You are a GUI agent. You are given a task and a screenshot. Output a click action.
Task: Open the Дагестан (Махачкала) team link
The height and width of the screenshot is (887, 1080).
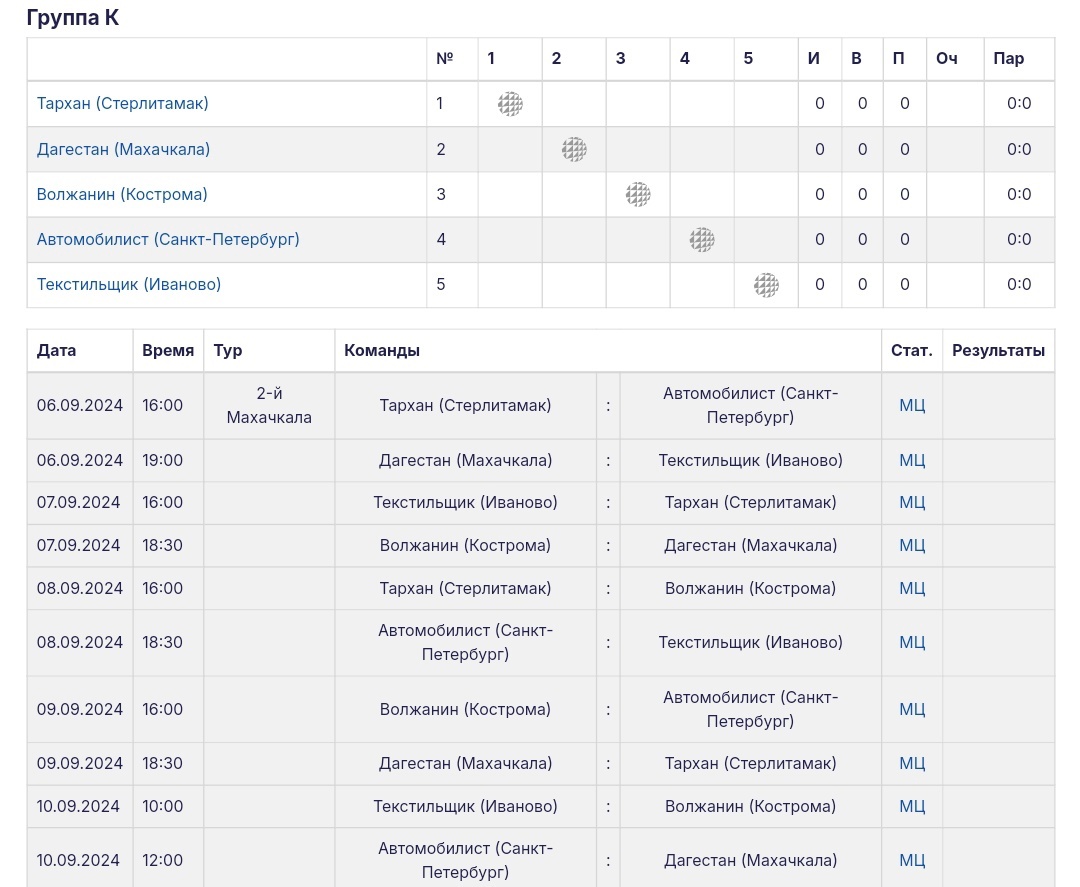[123, 149]
